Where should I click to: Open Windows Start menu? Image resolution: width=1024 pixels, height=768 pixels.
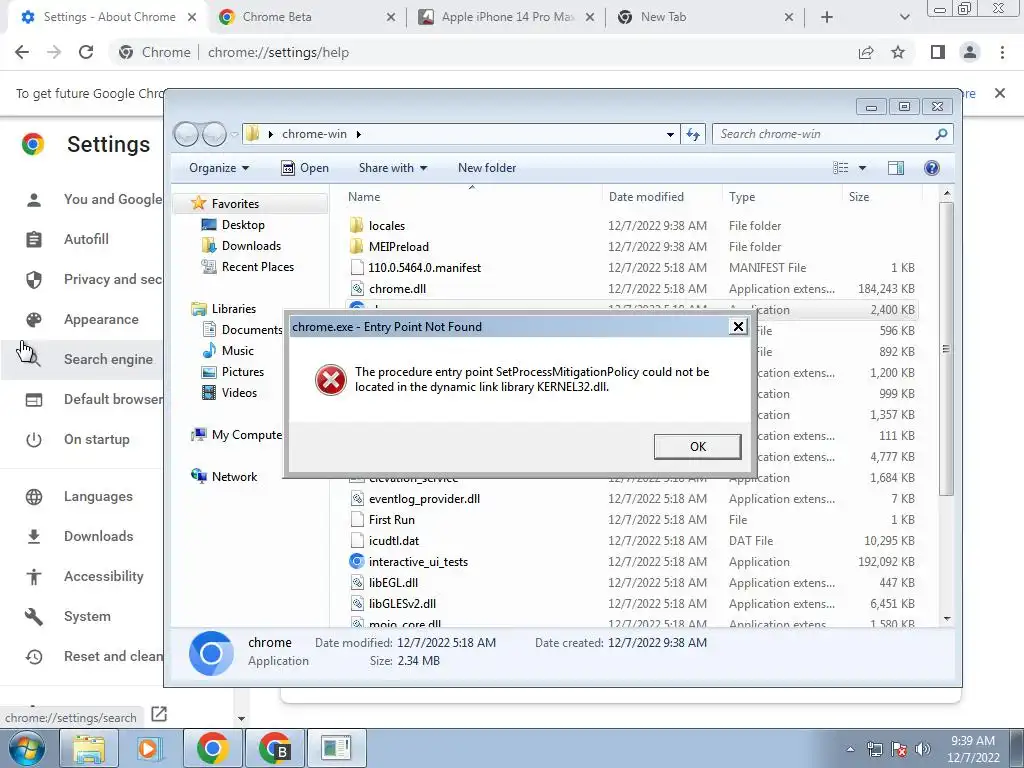26,748
